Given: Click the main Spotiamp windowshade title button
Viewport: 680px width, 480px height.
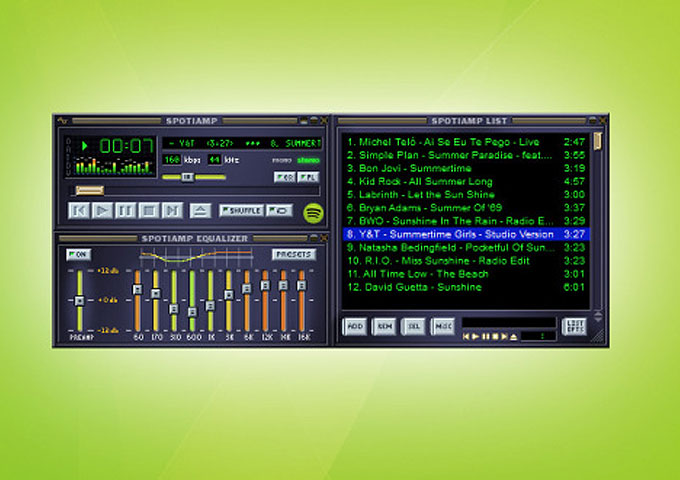Looking at the screenshot, I should [314, 121].
